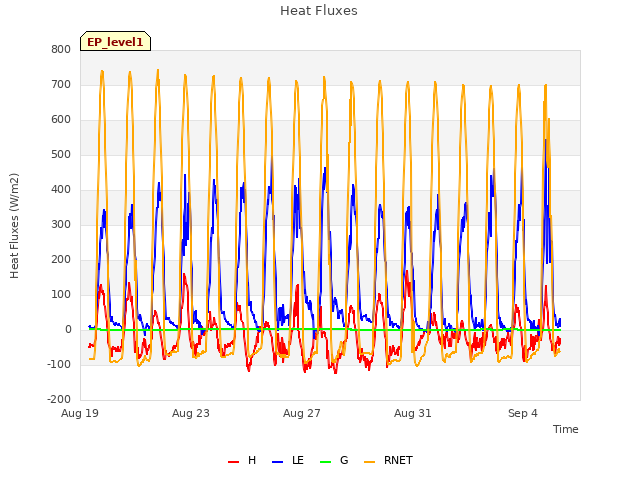Click the -200 y-axis tick label
Image resolution: width=640 pixels, height=480 pixels.
point(59,400)
